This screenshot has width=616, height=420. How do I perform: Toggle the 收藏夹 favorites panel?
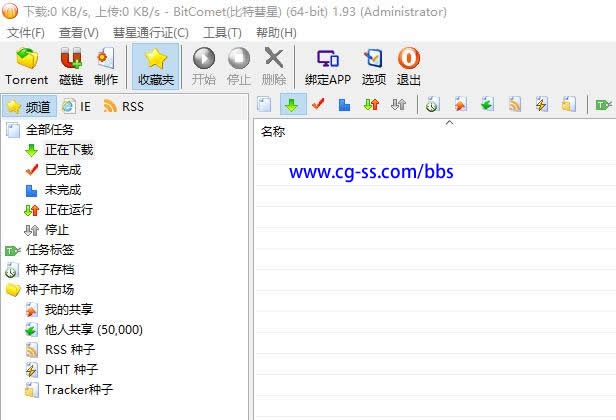point(155,66)
